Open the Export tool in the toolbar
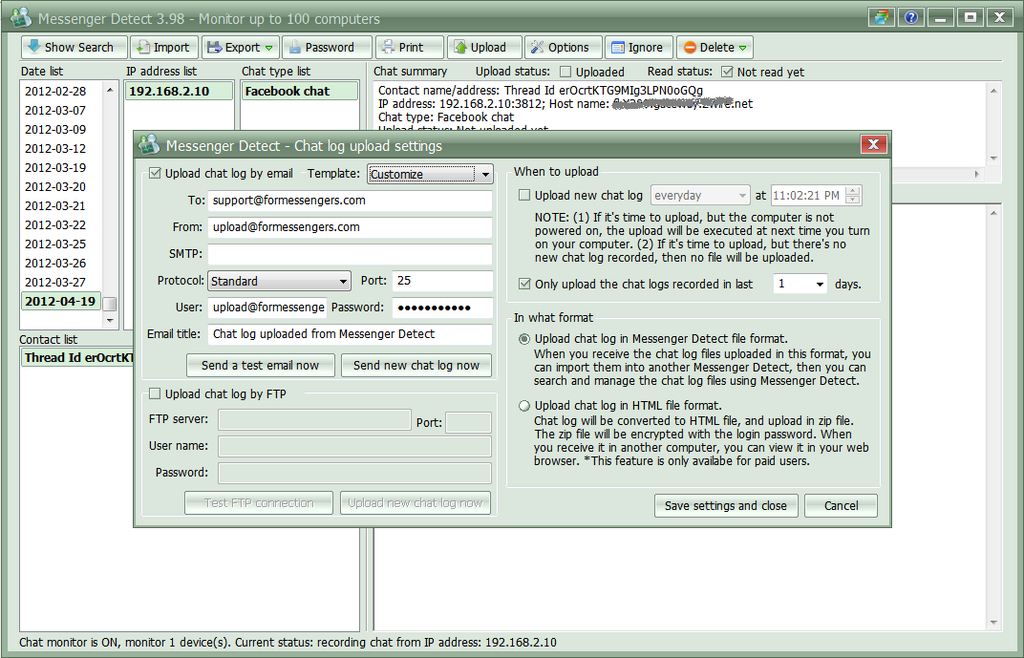 (240, 46)
